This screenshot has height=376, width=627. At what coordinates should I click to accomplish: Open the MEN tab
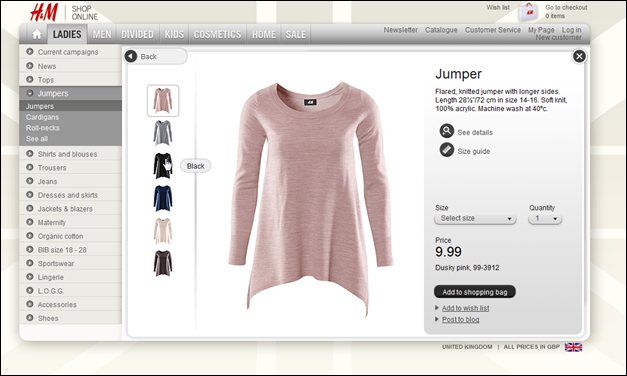[x=102, y=34]
